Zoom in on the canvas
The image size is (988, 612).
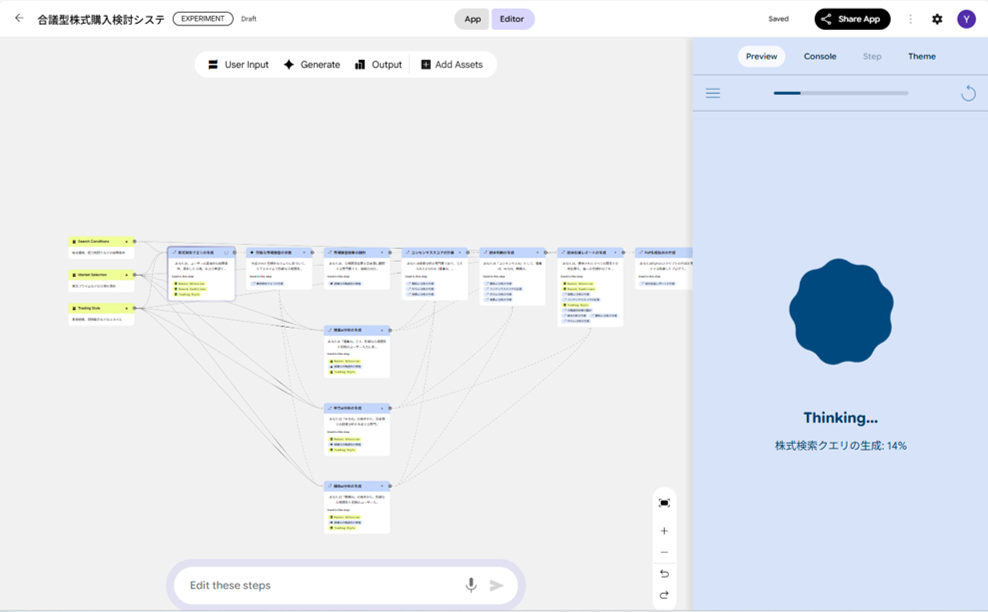664,531
